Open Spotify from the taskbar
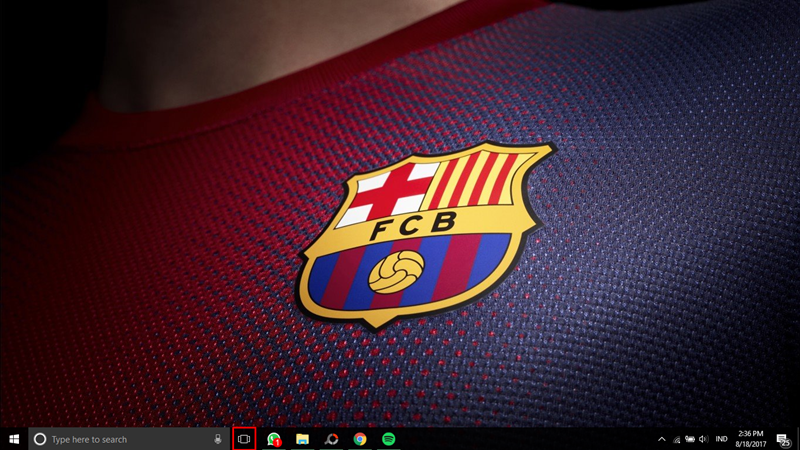 [388, 439]
